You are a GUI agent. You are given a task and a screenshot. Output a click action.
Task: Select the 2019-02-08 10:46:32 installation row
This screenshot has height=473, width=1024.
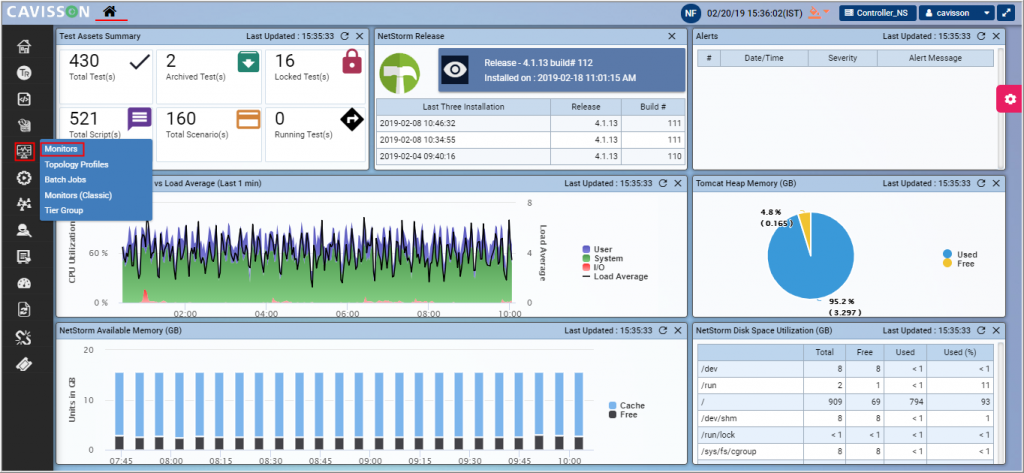[531, 123]
